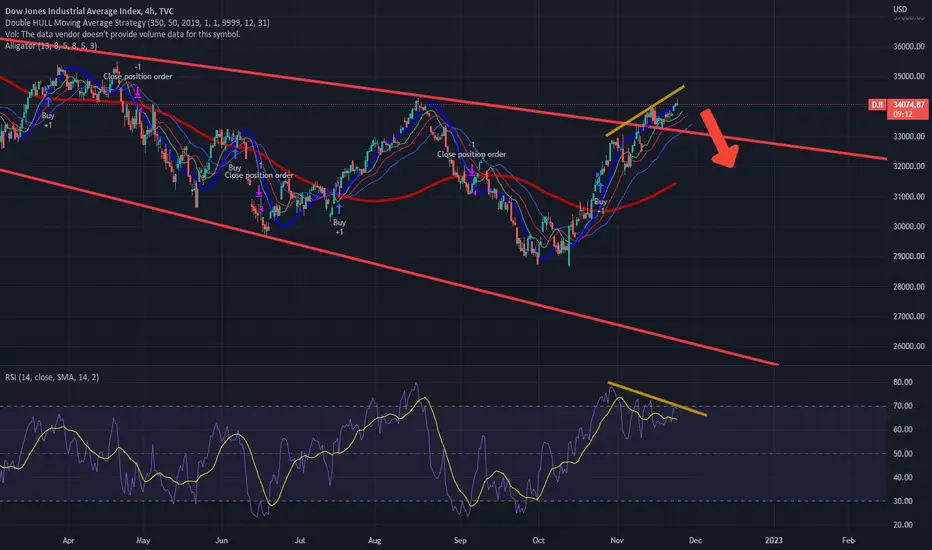932x550 pixels.
Task: Click the Dec label on time axis
Action: [x=695, y=540]
